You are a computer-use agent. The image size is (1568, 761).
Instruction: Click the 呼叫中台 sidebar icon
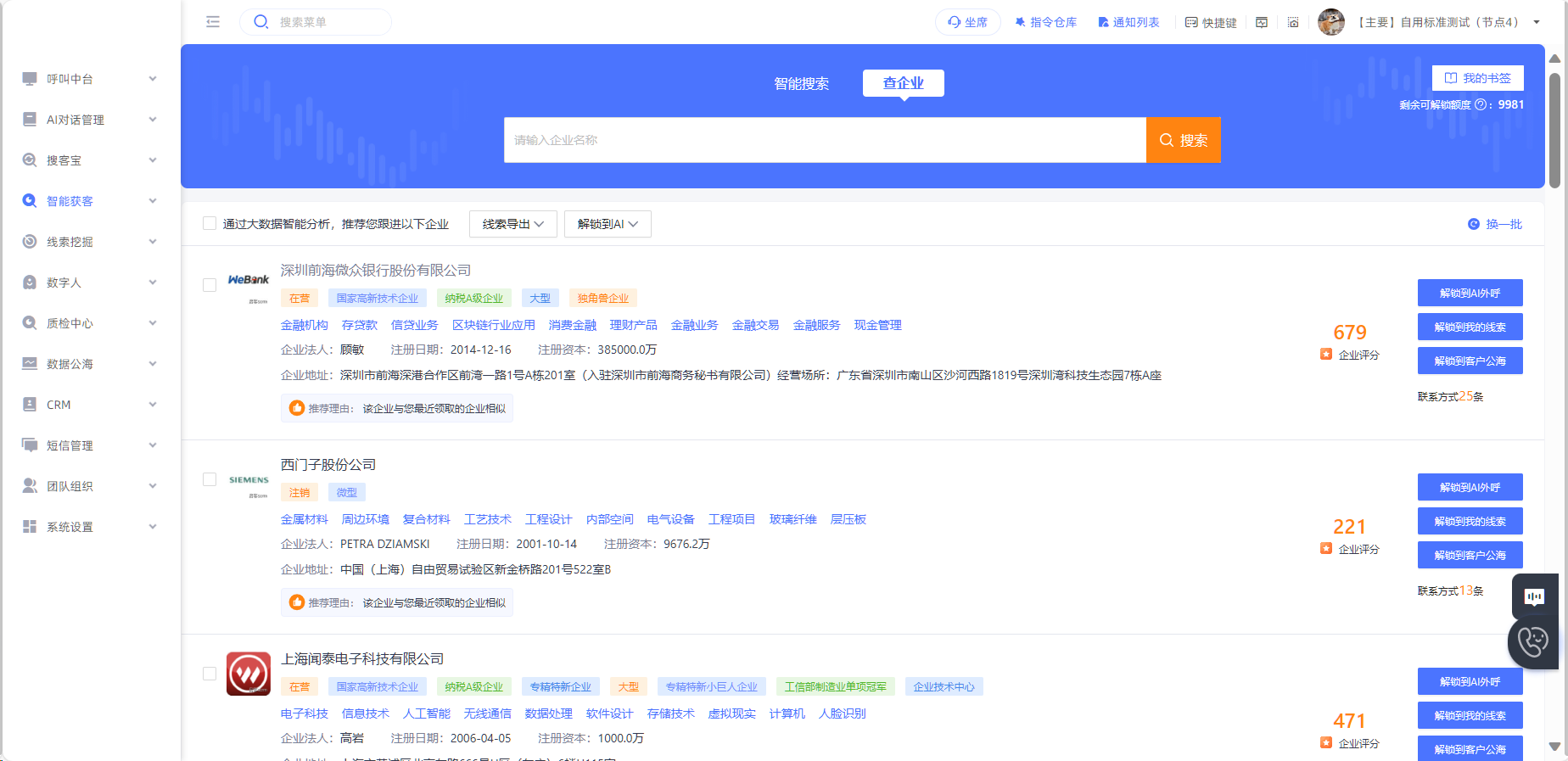pos(30,79)
